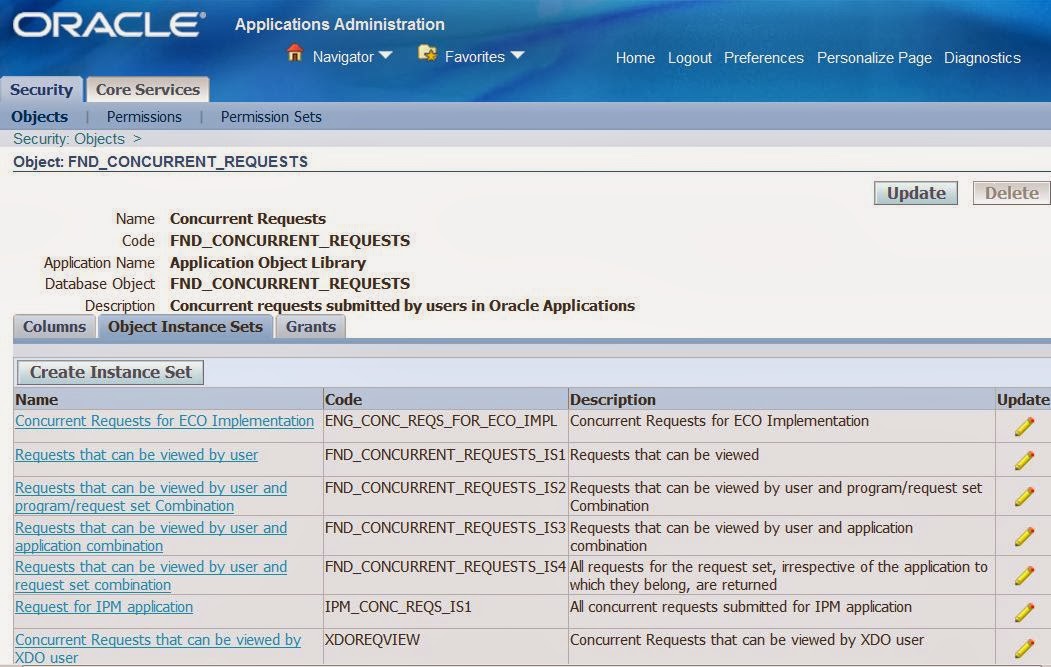1051x667 pixels.
Task: Open the Preferences link
Action: pos(763,58)
